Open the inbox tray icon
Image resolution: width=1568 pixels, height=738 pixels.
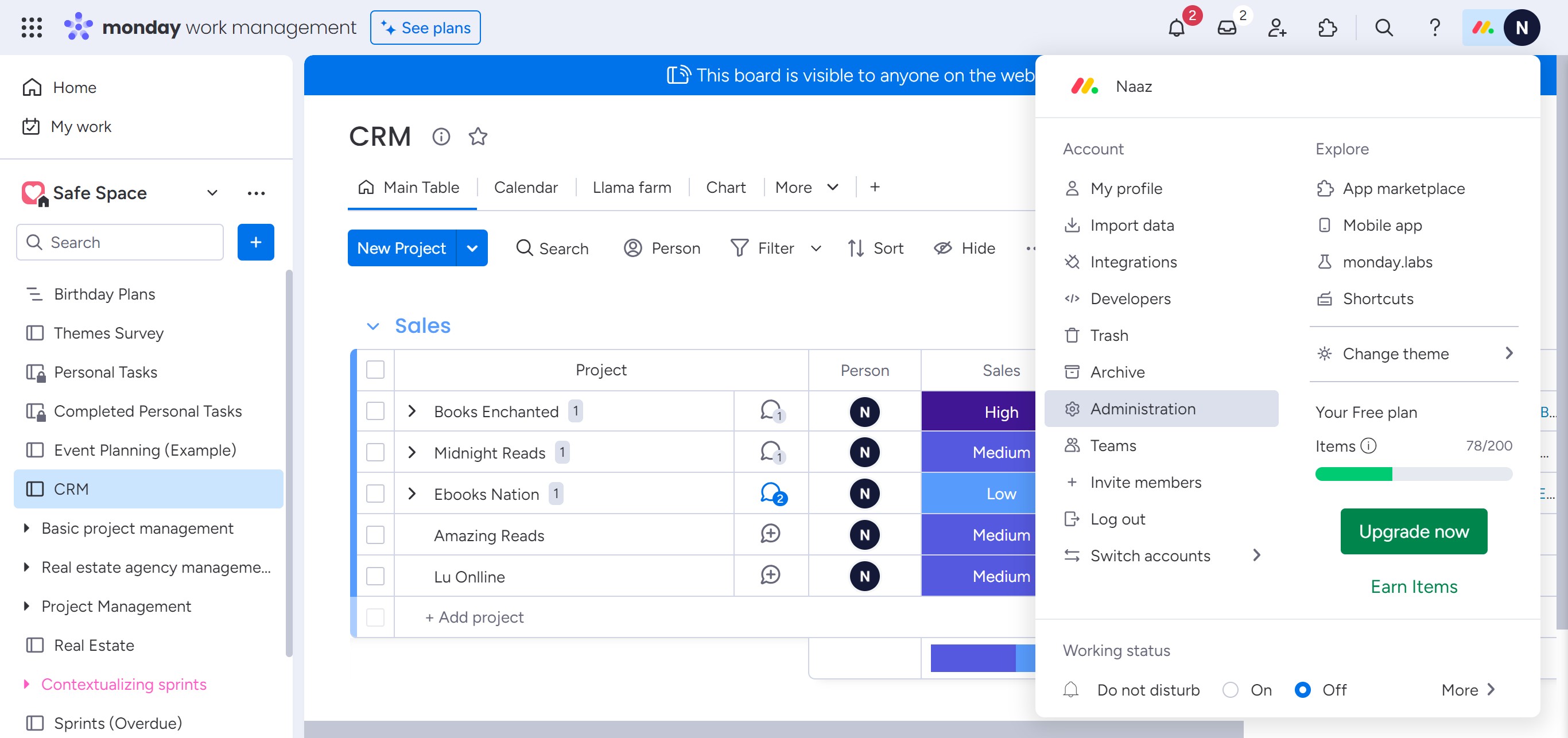[x=1227, y=28]
